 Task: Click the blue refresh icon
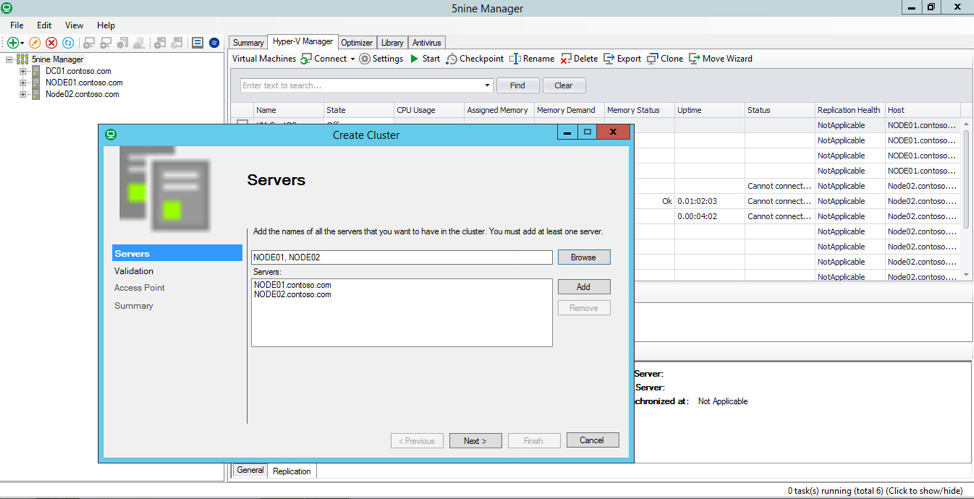pyautogui.click(x=68, y=43)
